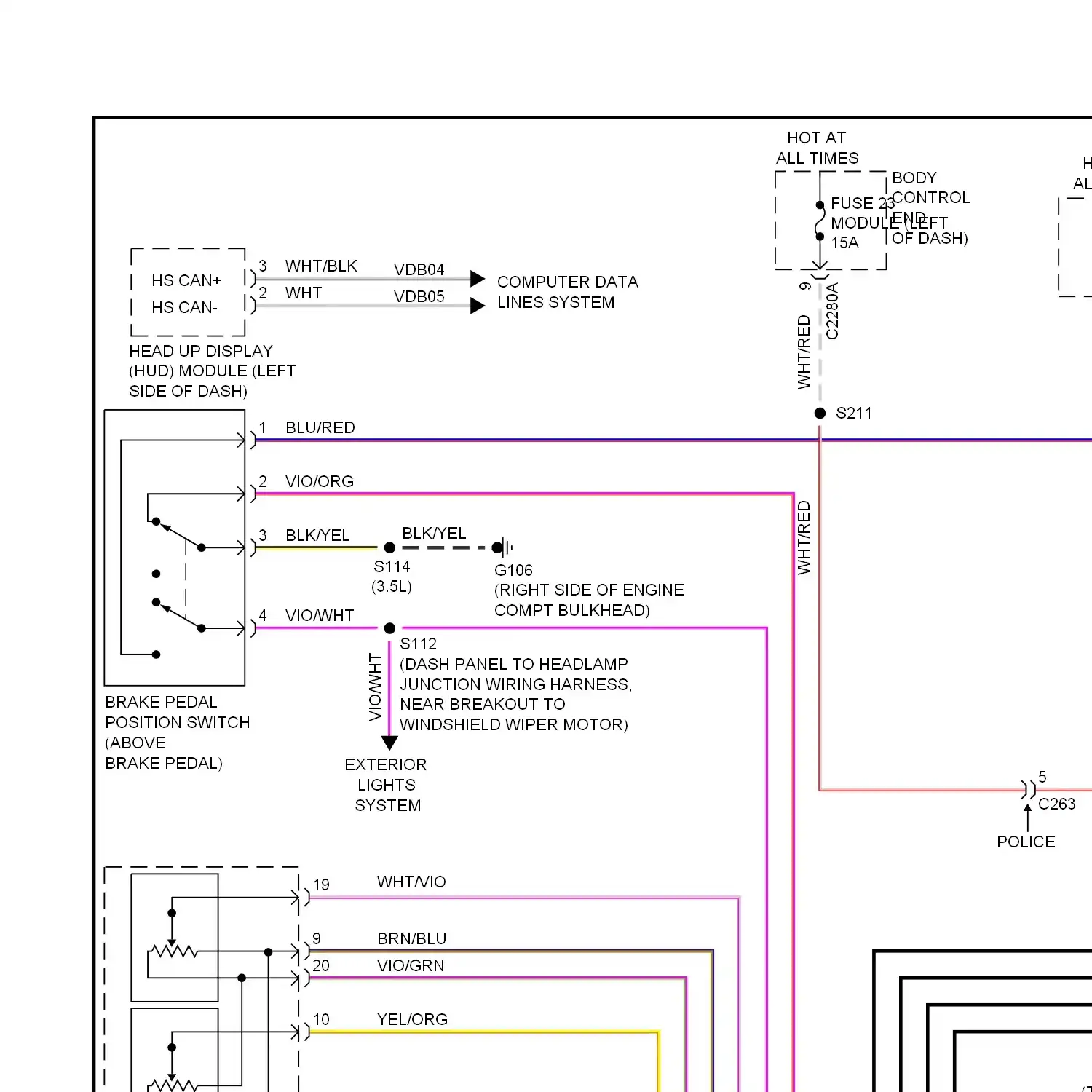Click COMPUTER DATA LINES SYSTEM text
The height and width of the screenshot is (1092, 1092).
(x=567, y=292)
